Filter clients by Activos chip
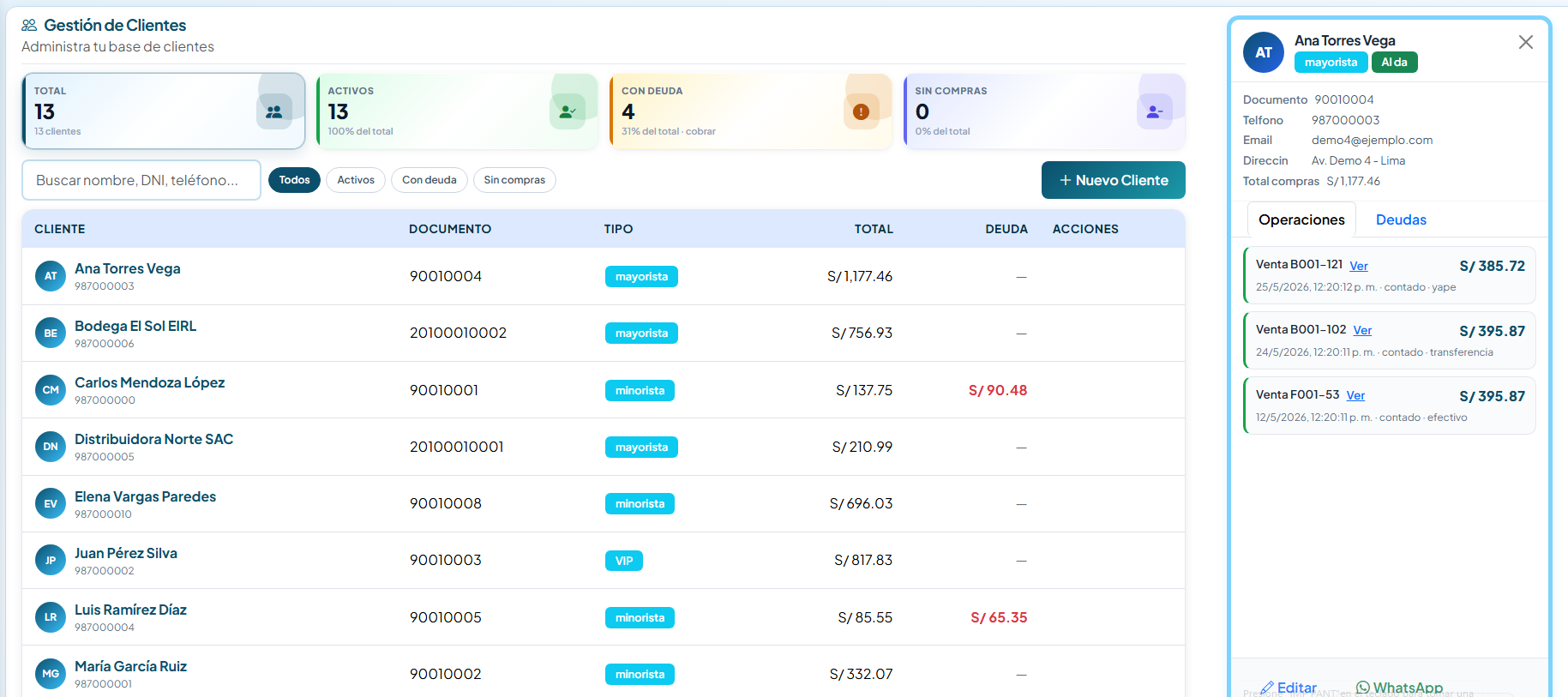This screenshot has width=1568, height=697. 356,180
